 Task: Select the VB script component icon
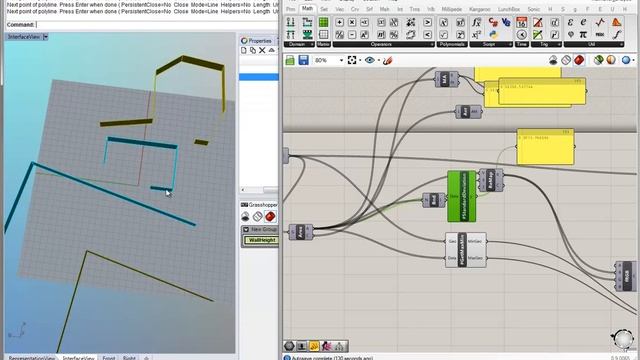click(506, 22)
